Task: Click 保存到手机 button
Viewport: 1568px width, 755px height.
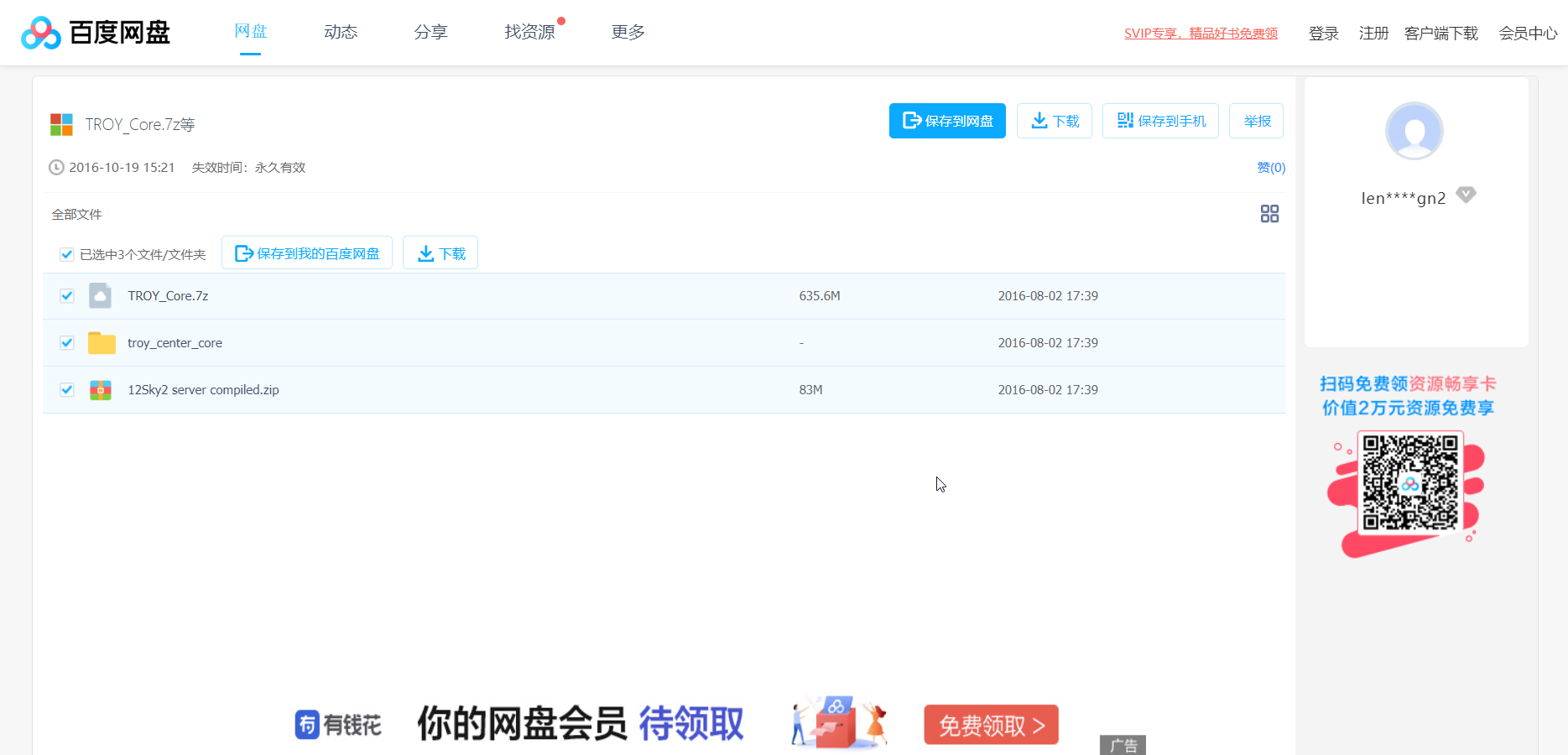Action: (1160, 121)
